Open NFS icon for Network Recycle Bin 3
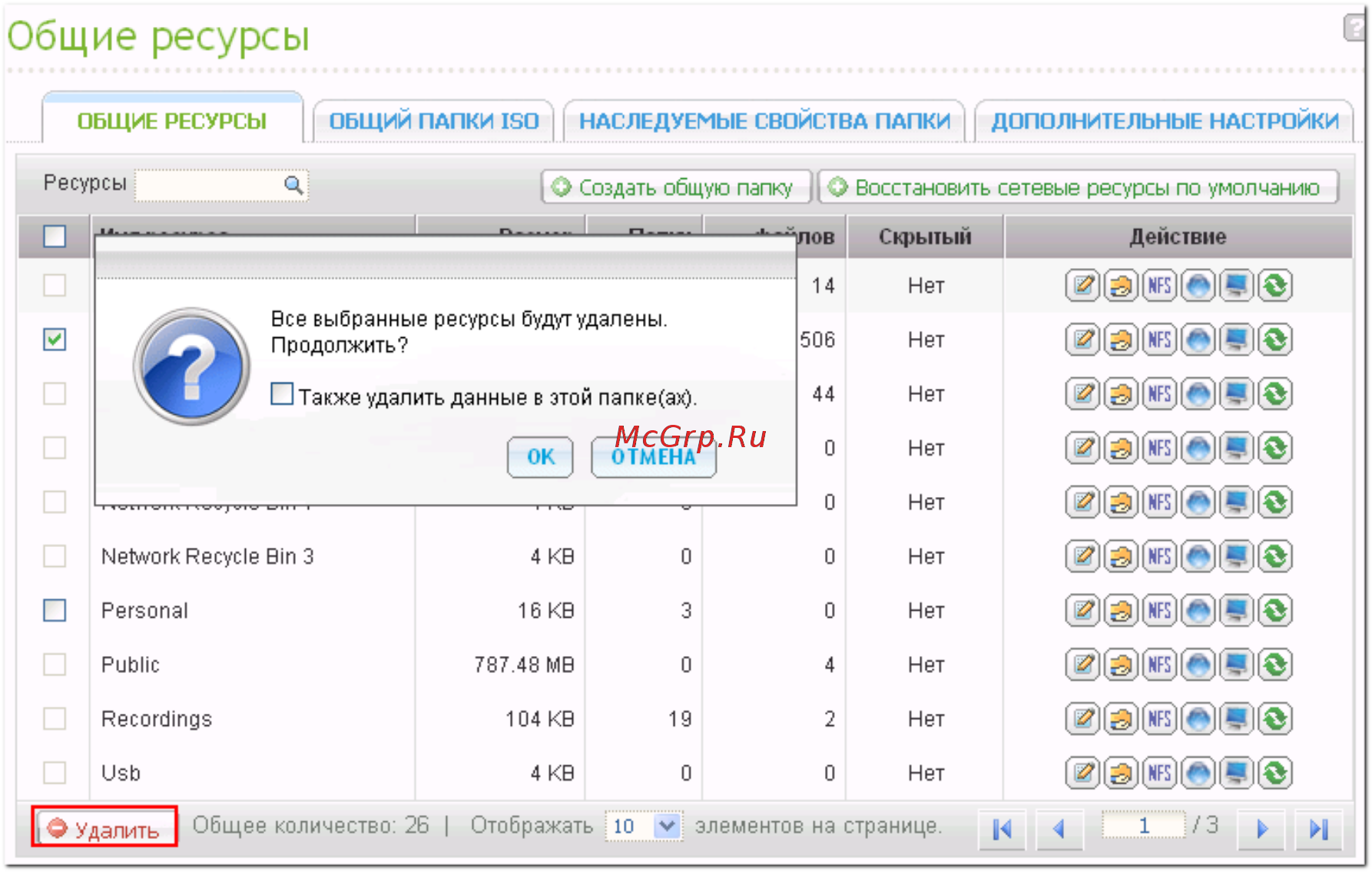This screenshot has height=872, width=1372. pyautogui.click(x=1160, y=556)
